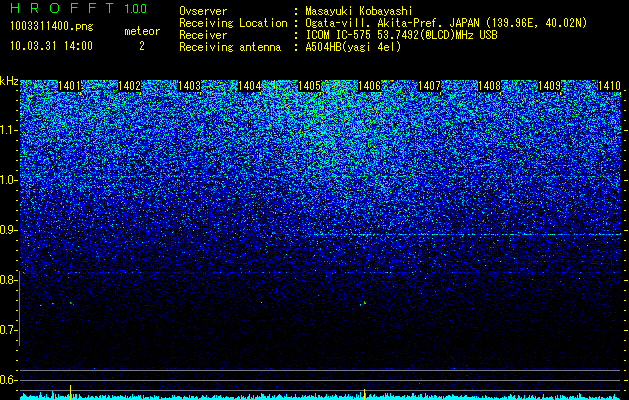The image size is (629, 400).
Task: Click the meteor label
Action: coord(142,31)
